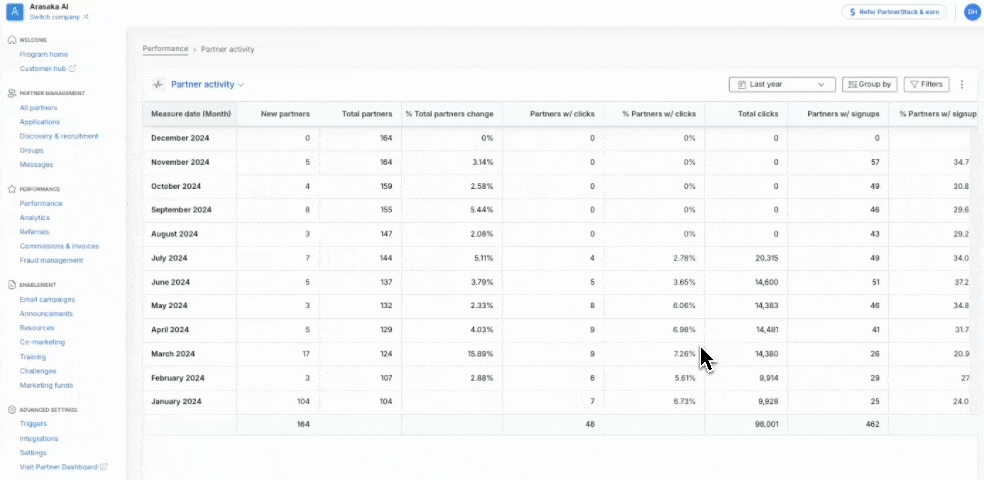The image size is (984, 480).
Task: Open Switch company selector
Action: (x=59, y=17)
